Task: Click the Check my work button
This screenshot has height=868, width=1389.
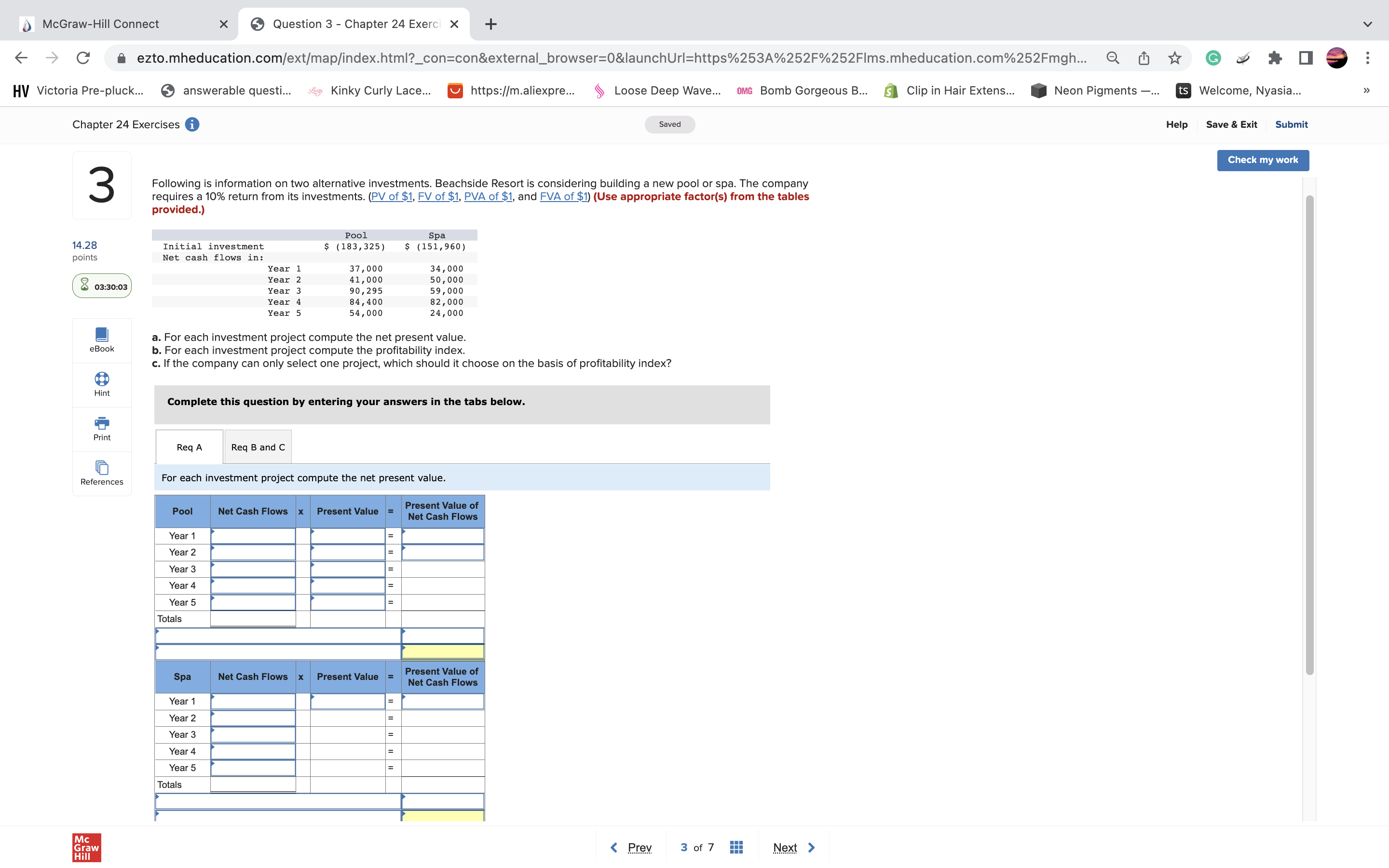Action: coord(1262,160)
